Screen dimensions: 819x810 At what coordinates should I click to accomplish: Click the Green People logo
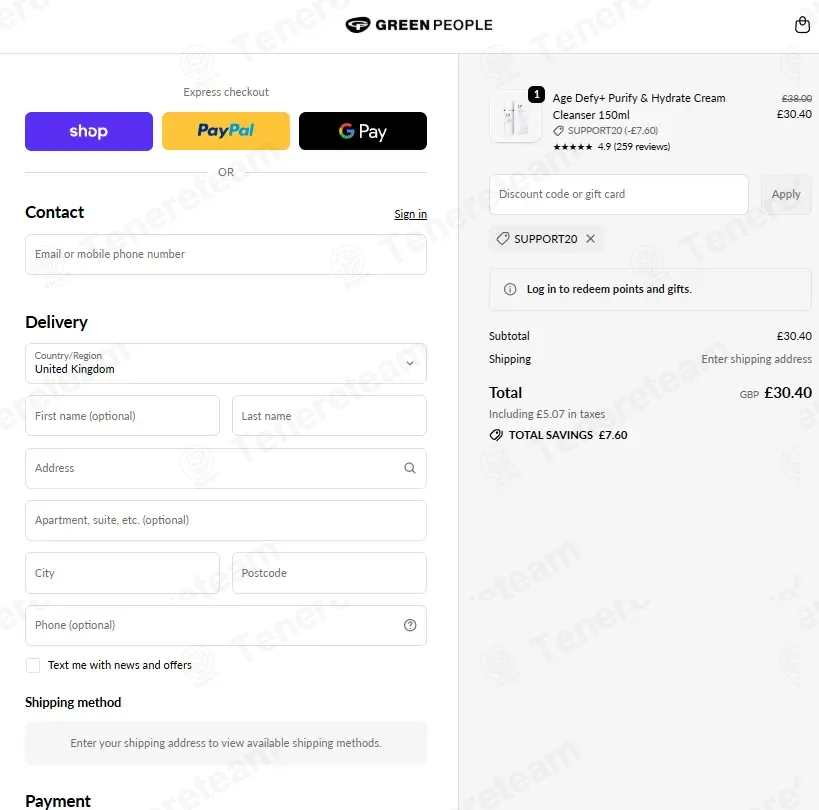(x=419, y=25)
